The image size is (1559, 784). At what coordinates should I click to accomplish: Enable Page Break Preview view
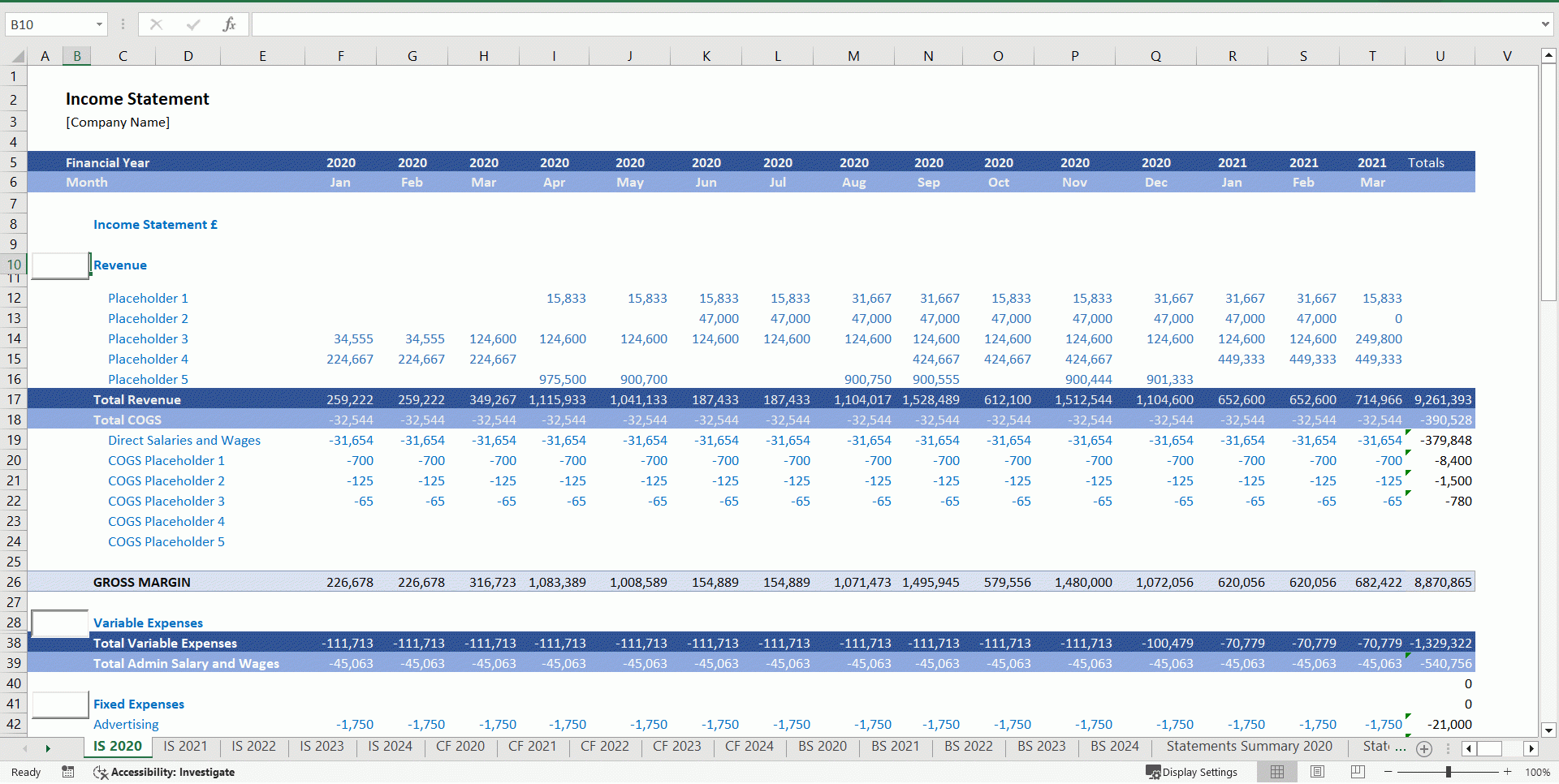tap(1357, 772)
